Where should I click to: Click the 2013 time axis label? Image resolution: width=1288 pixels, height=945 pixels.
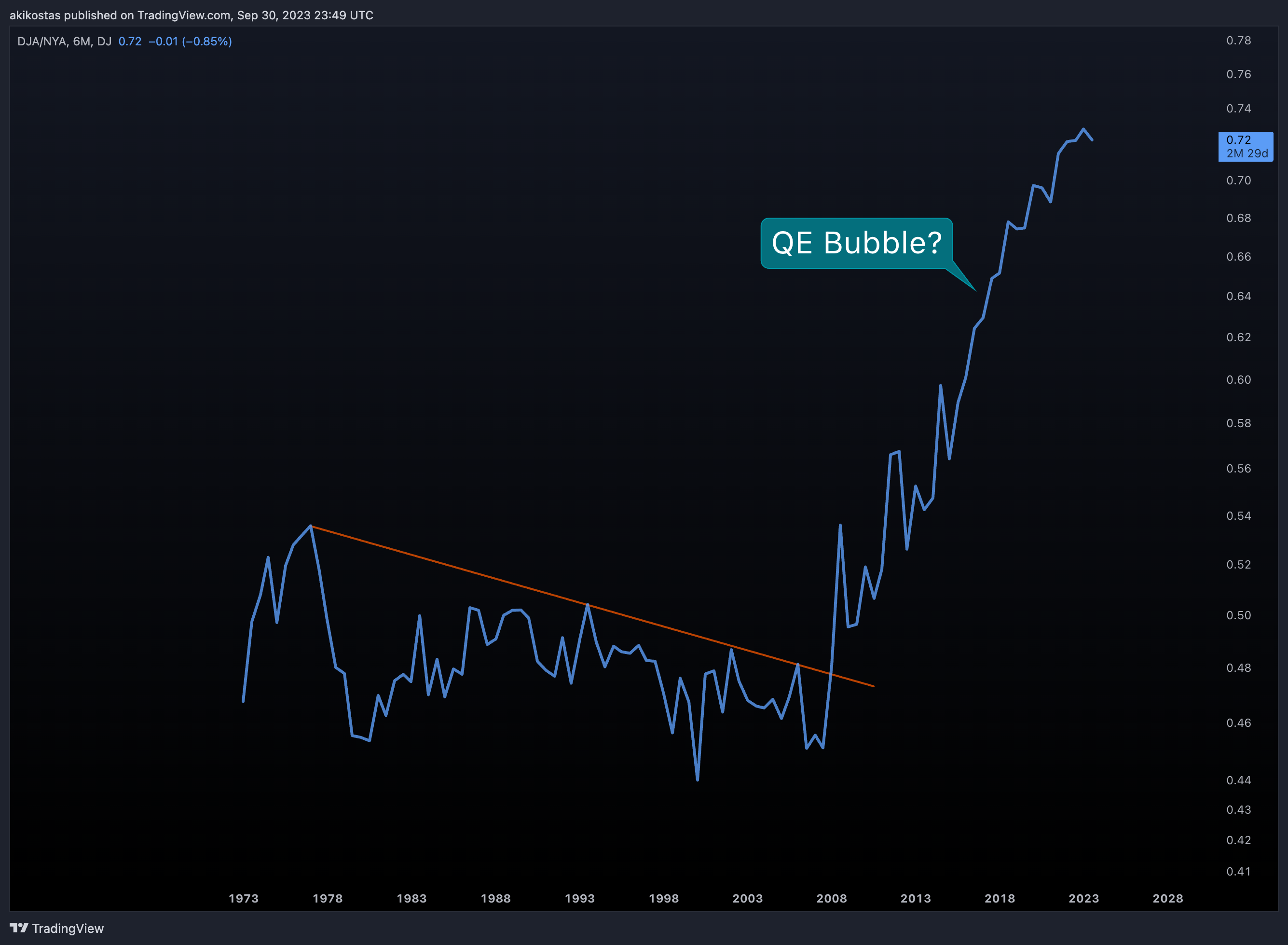tap(916, 899)
